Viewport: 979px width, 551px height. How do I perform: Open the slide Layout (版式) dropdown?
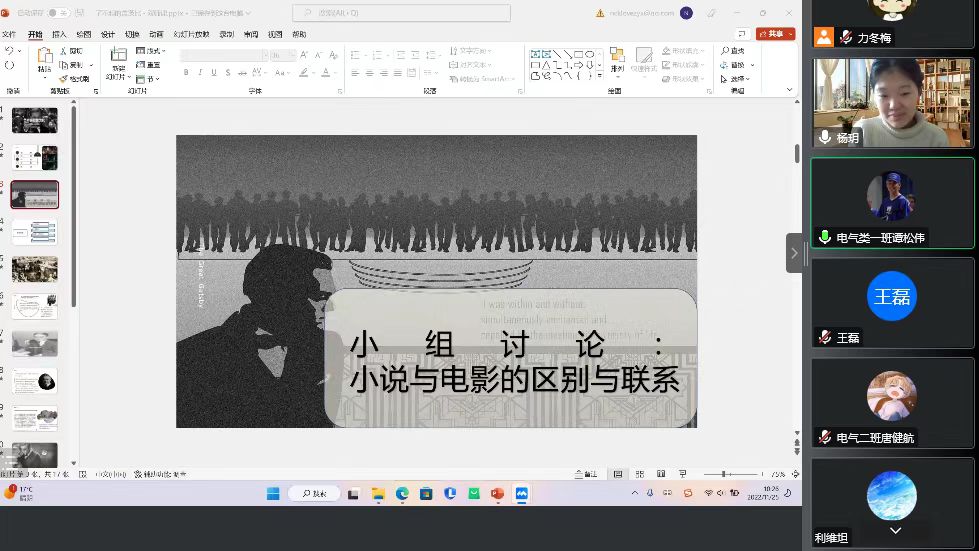coord(150,51)
